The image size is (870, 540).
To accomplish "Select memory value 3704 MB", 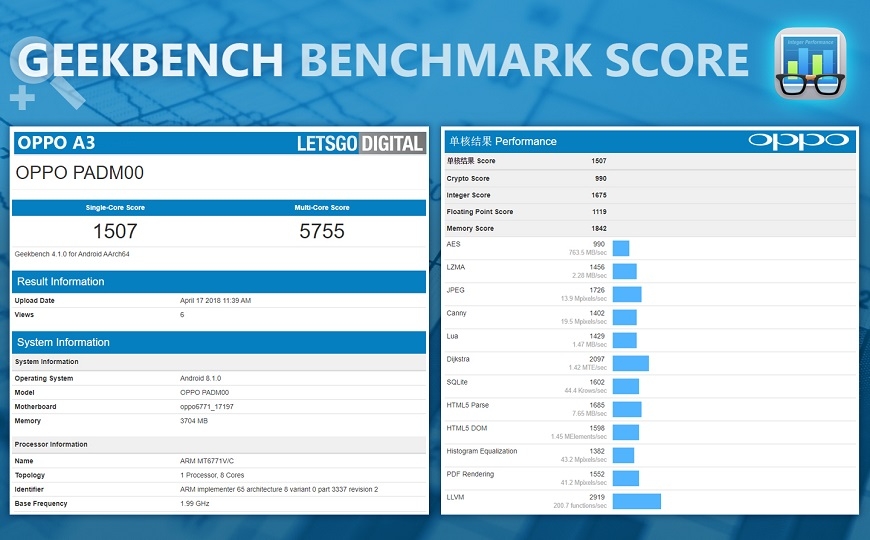I will pyautogui.click(x=194, y=421).
